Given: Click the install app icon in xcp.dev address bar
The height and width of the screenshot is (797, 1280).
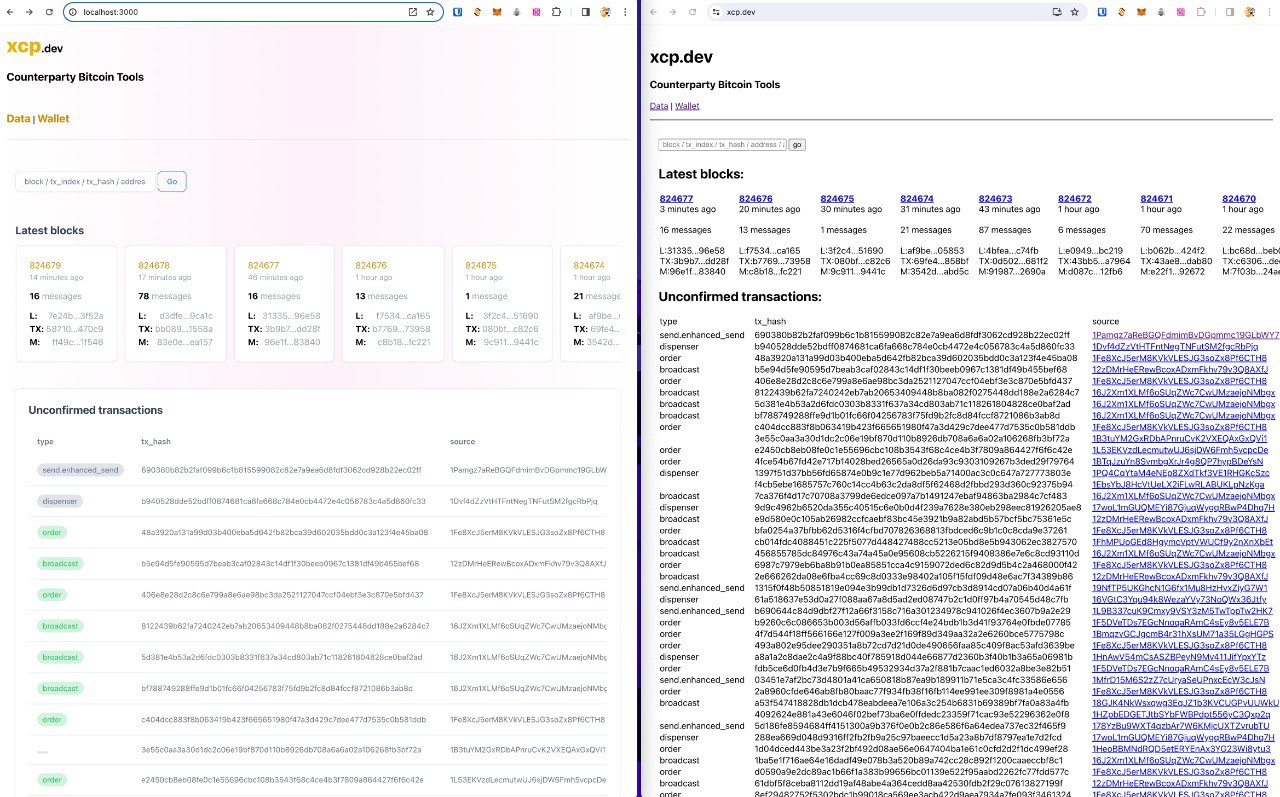Looking at the screenshot, I should click(x=1057, y=12).
